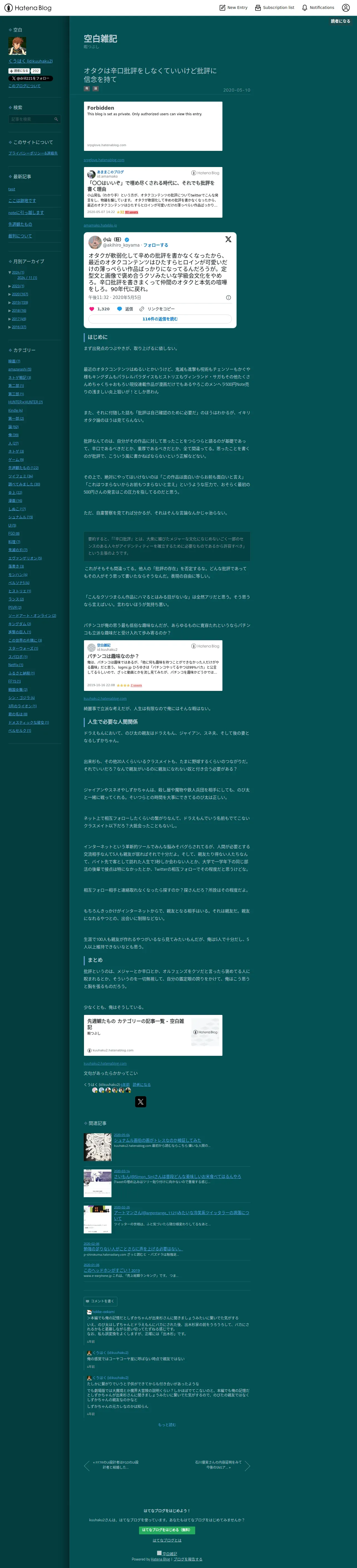This screenshot has width=357, height=1568.
Task: Click the Hatena Blog logo
Action: pos(28,8)
